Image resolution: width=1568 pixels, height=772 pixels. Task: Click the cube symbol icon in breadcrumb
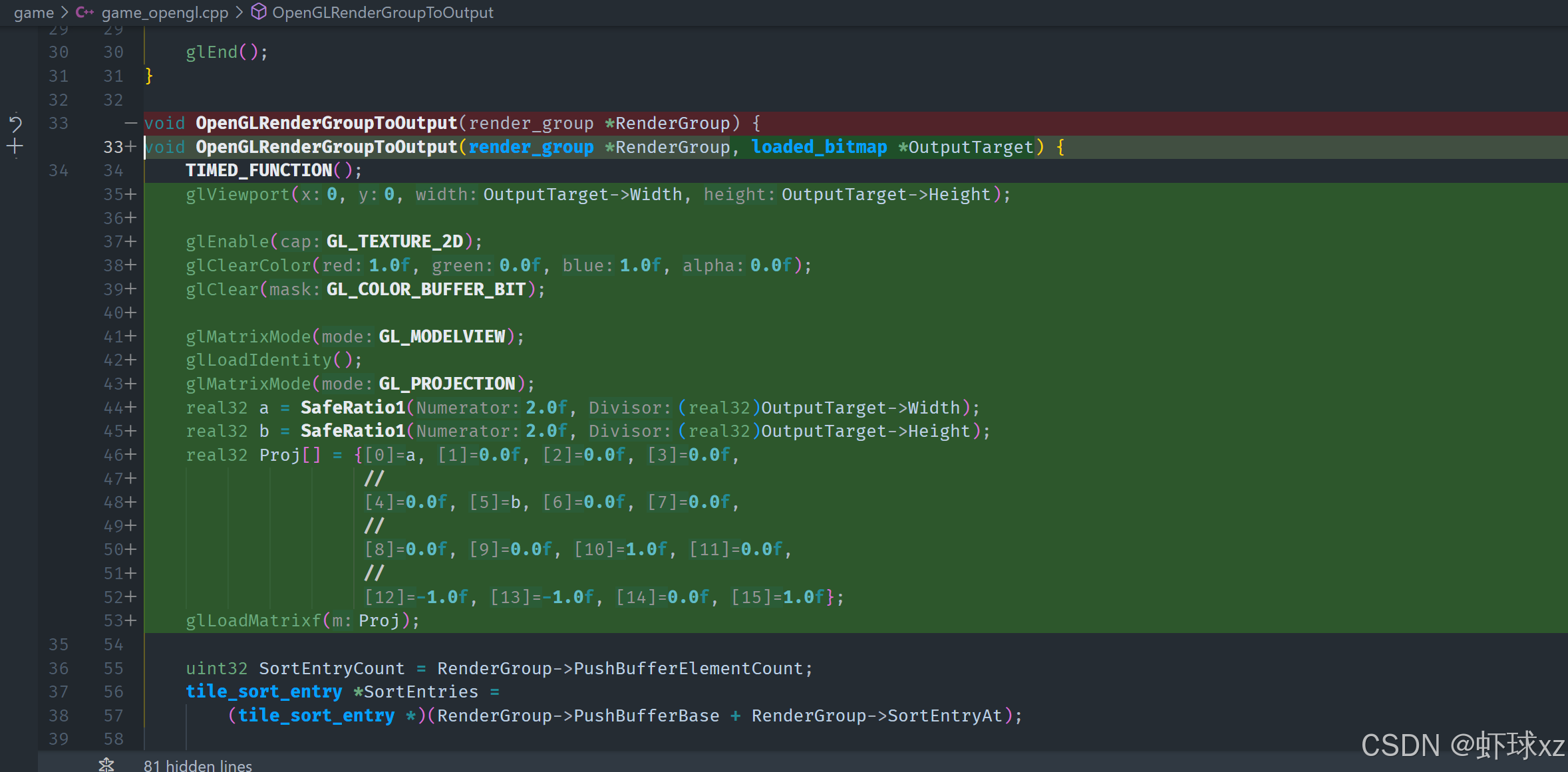[259, 12]
